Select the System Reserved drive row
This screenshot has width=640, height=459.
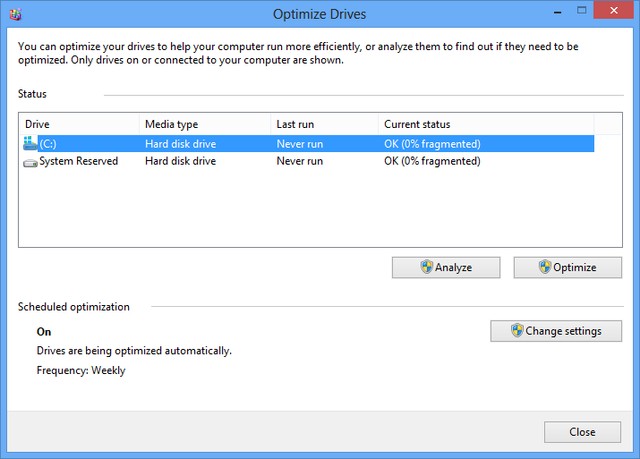pyautogui.click(x=300, y=161)
